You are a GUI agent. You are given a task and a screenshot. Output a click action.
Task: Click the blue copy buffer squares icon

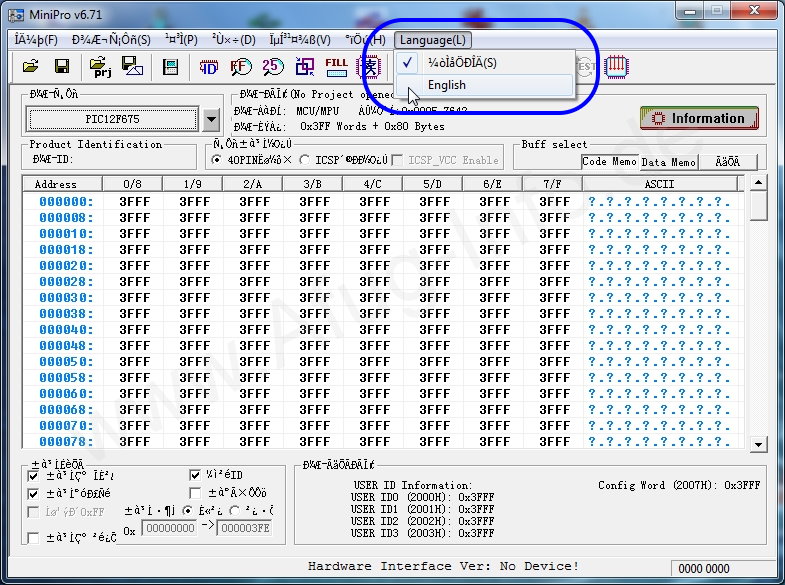(x=305, y=67)
